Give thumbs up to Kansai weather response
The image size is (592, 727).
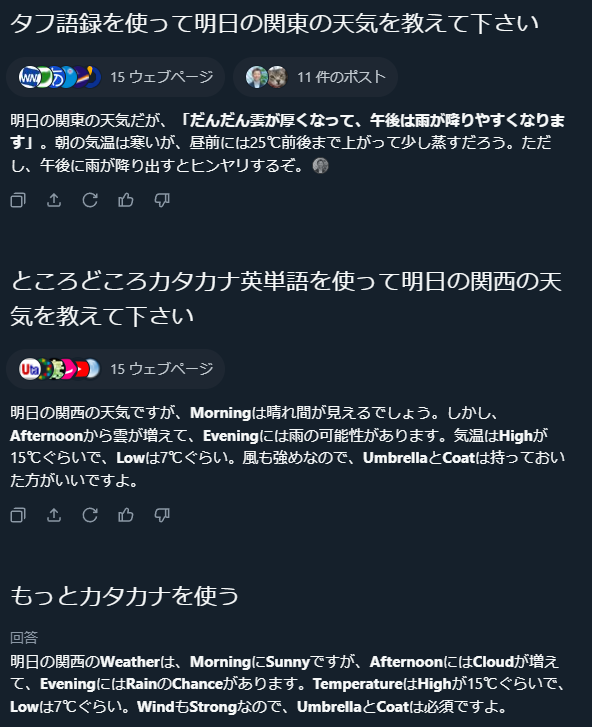126,515
